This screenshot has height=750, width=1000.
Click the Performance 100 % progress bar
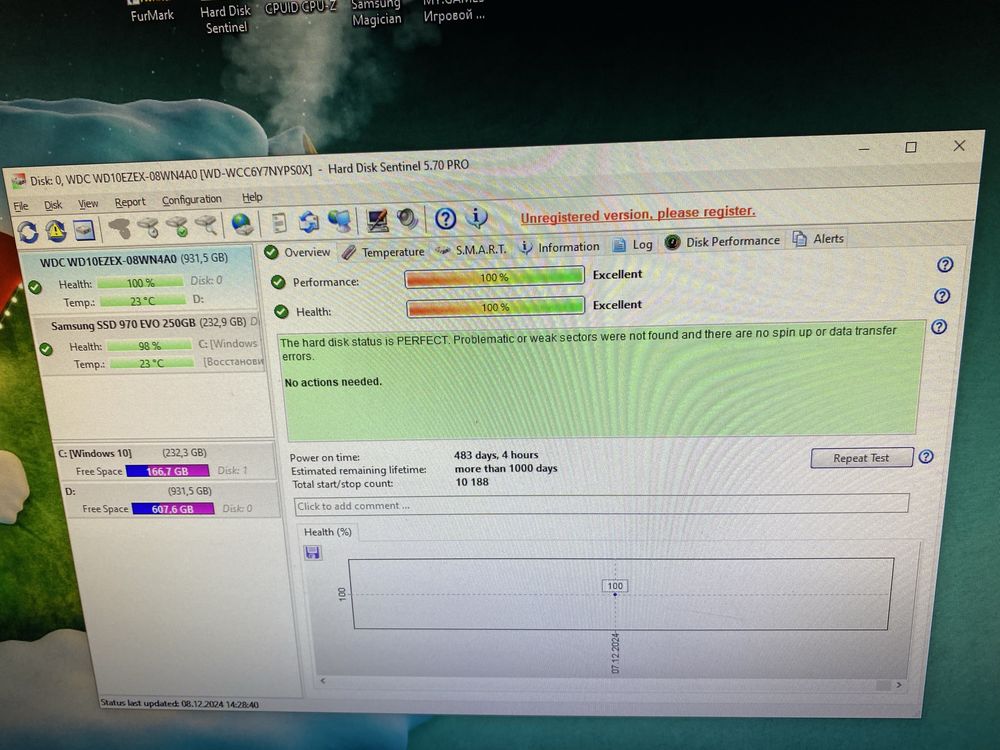pos(494,277)
